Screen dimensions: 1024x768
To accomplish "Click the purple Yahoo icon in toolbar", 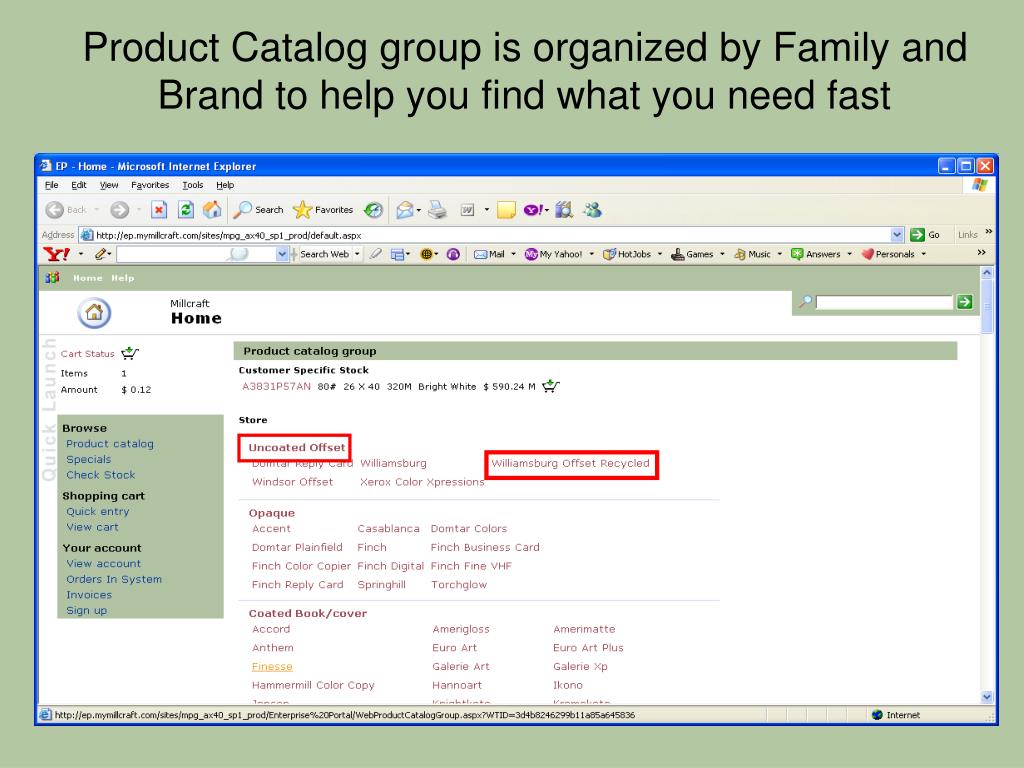I will [x=533, y=210].
